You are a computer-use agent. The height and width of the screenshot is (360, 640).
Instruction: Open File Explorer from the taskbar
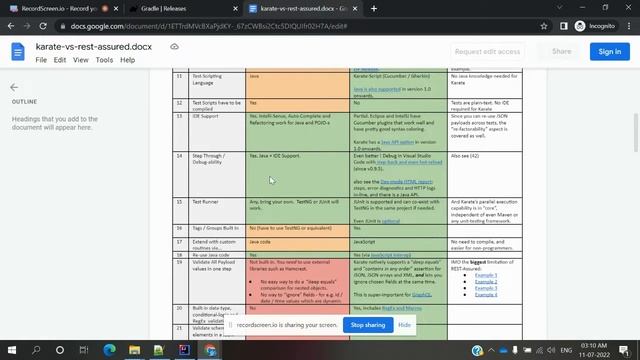tap(134, 350)
